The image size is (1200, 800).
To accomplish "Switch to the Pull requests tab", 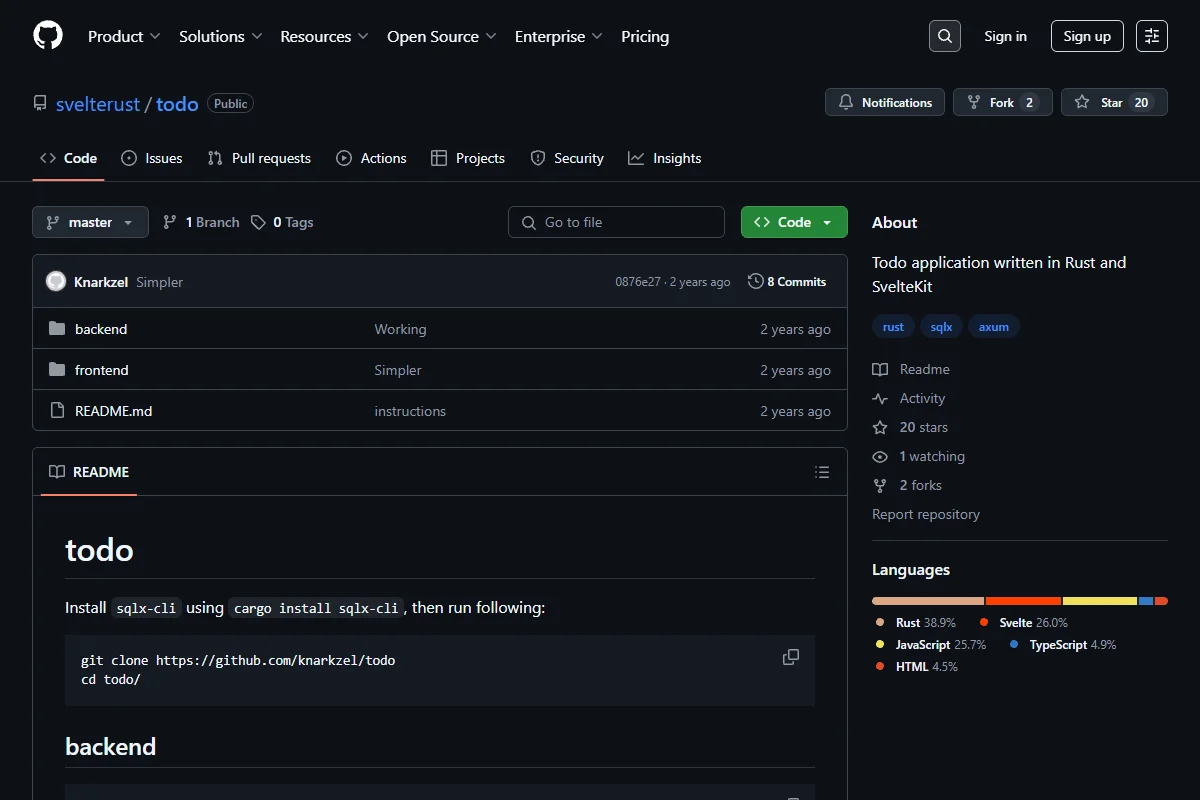I will click(259, 158).
